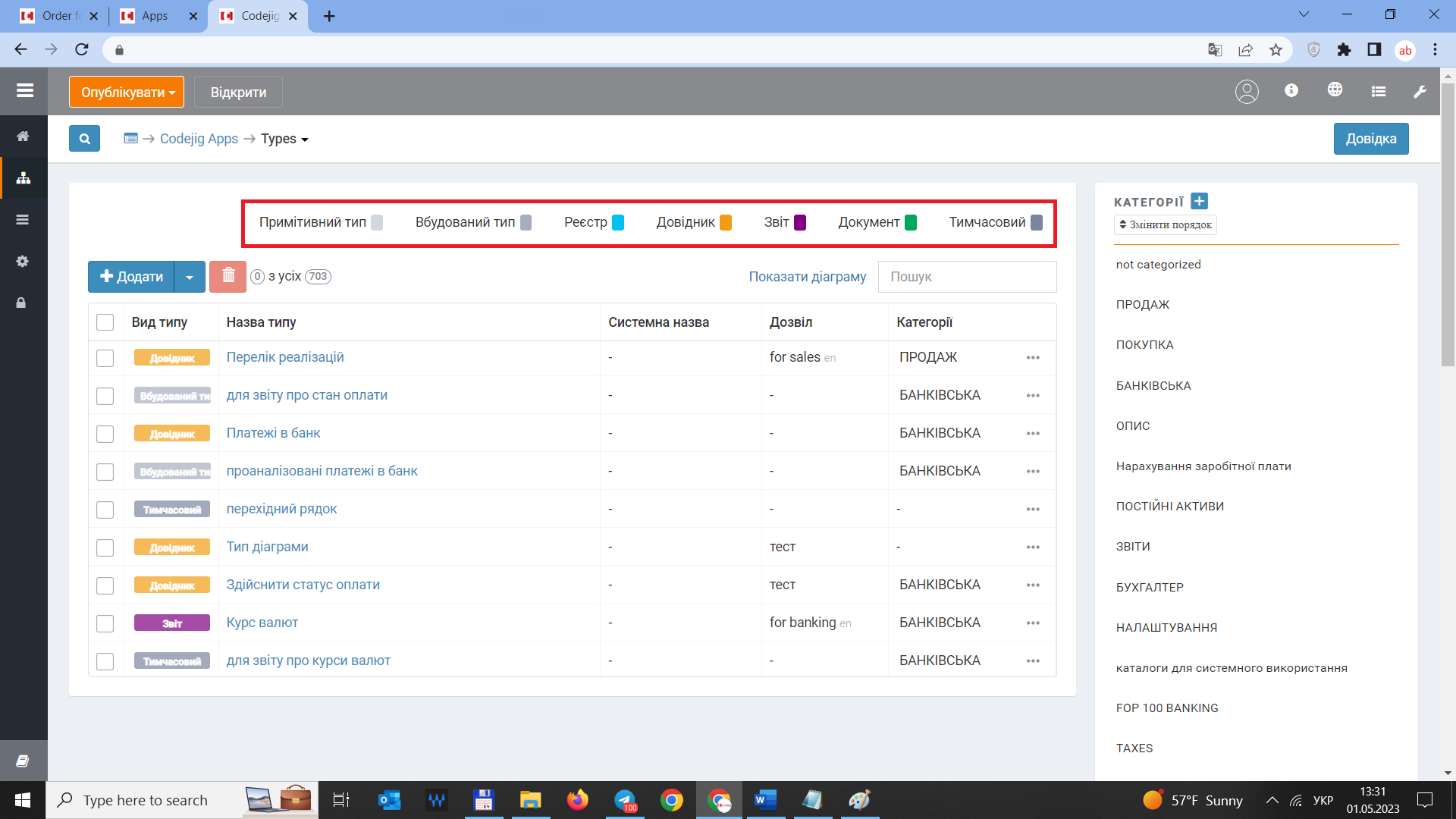
Task: Check the Перелік реалізацій row checkbox
Action: coord(105,358)
